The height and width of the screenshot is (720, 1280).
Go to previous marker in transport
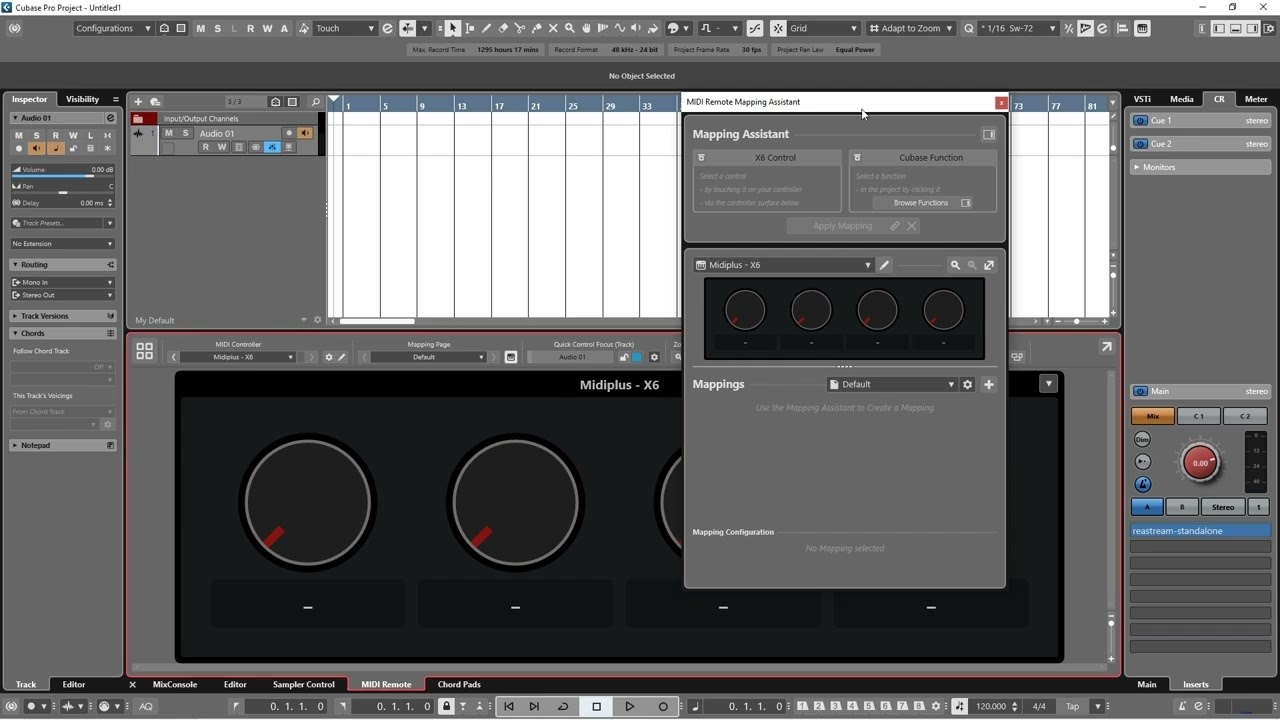click(509, 706)
